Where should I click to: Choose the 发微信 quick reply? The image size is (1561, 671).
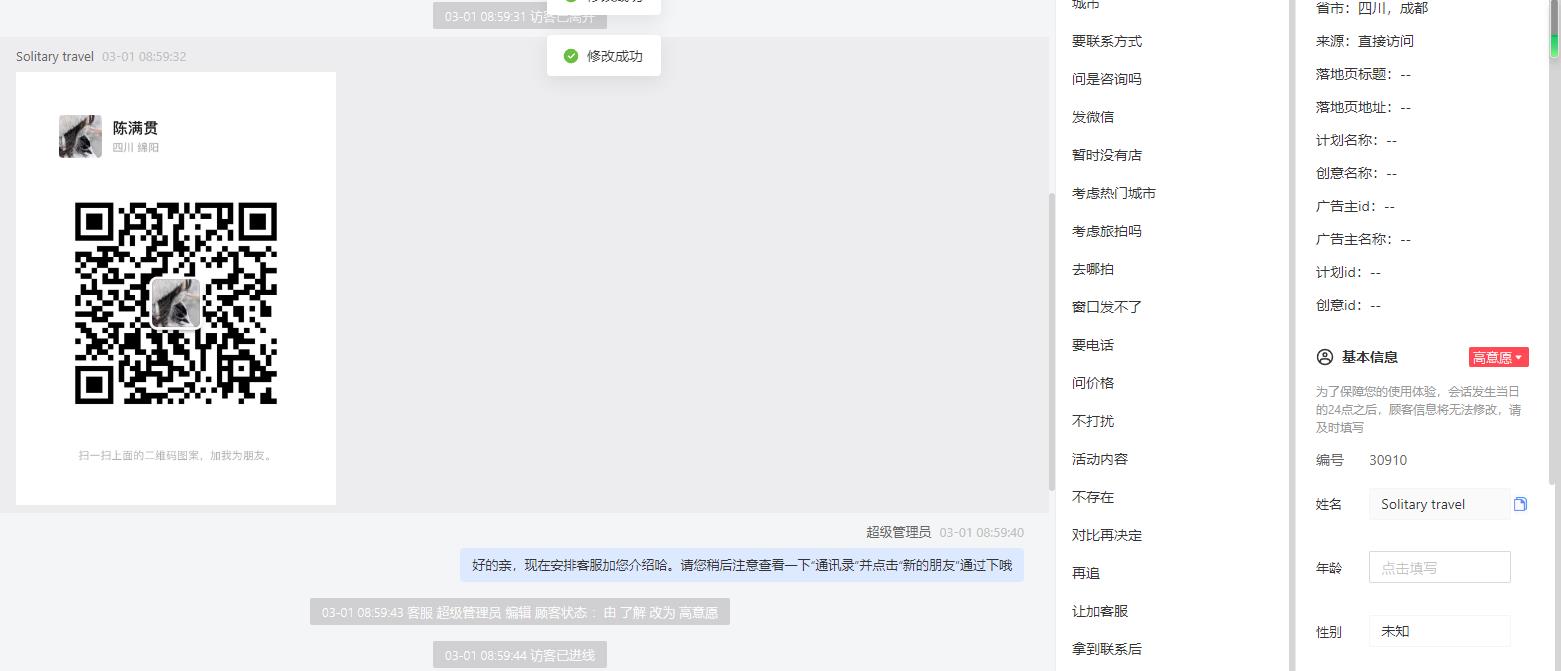(x=1093, y=117)
